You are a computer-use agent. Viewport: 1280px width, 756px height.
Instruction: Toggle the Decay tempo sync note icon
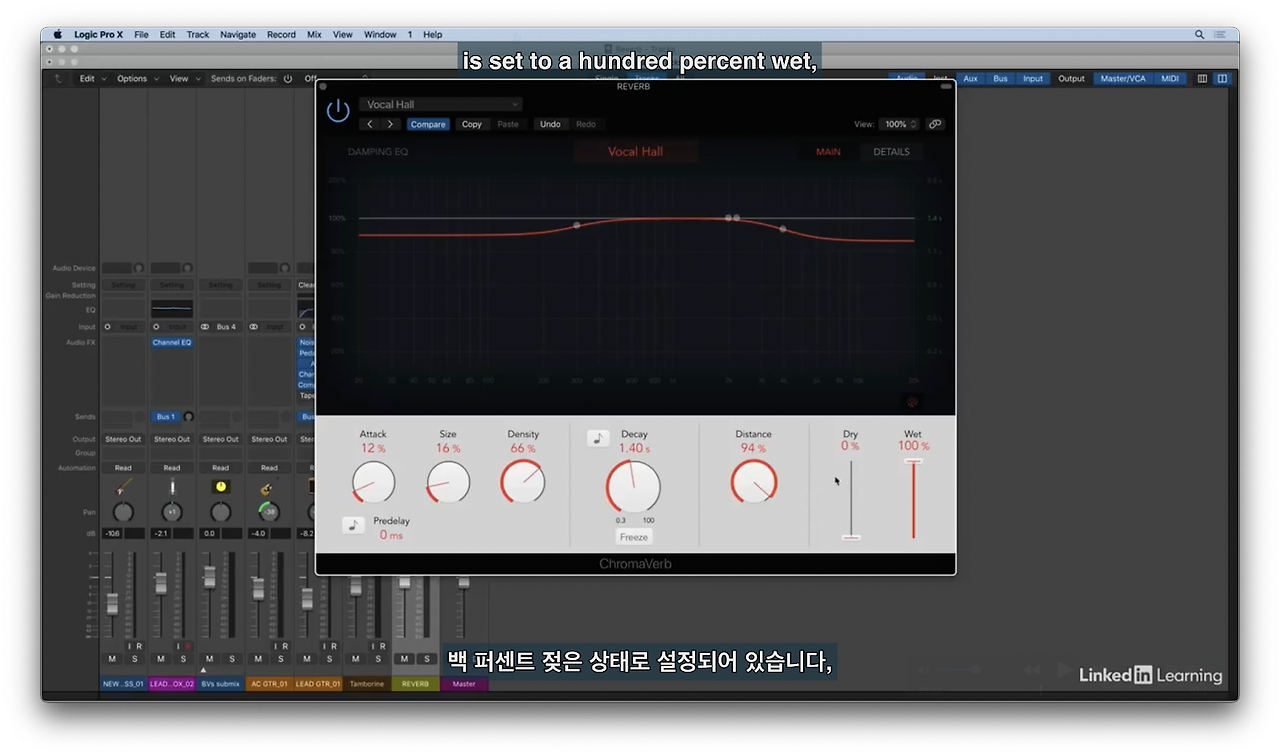598,438
